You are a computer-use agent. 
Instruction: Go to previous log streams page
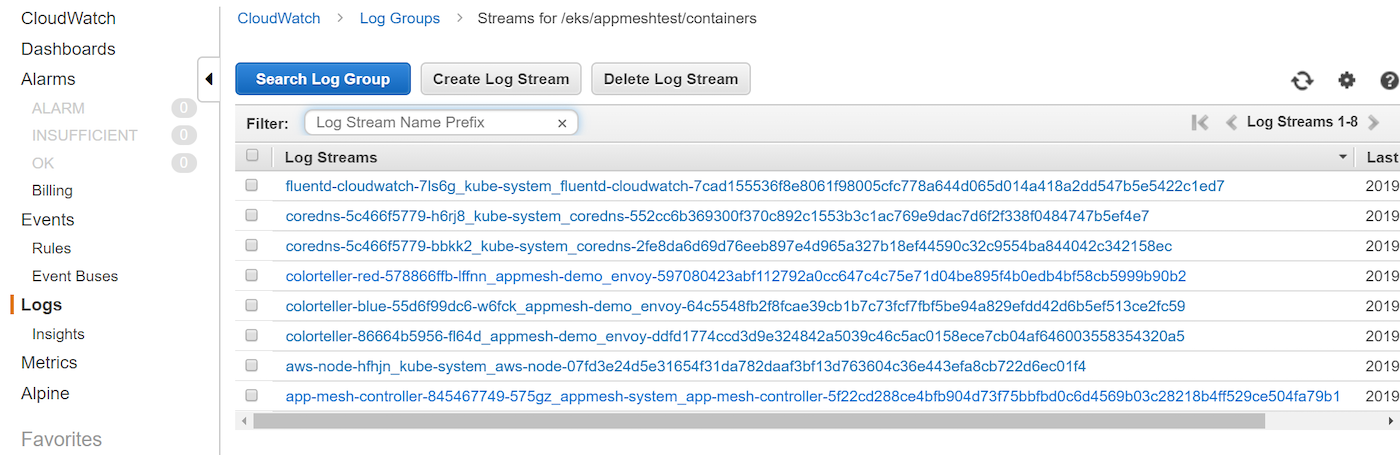(1231, 122)
